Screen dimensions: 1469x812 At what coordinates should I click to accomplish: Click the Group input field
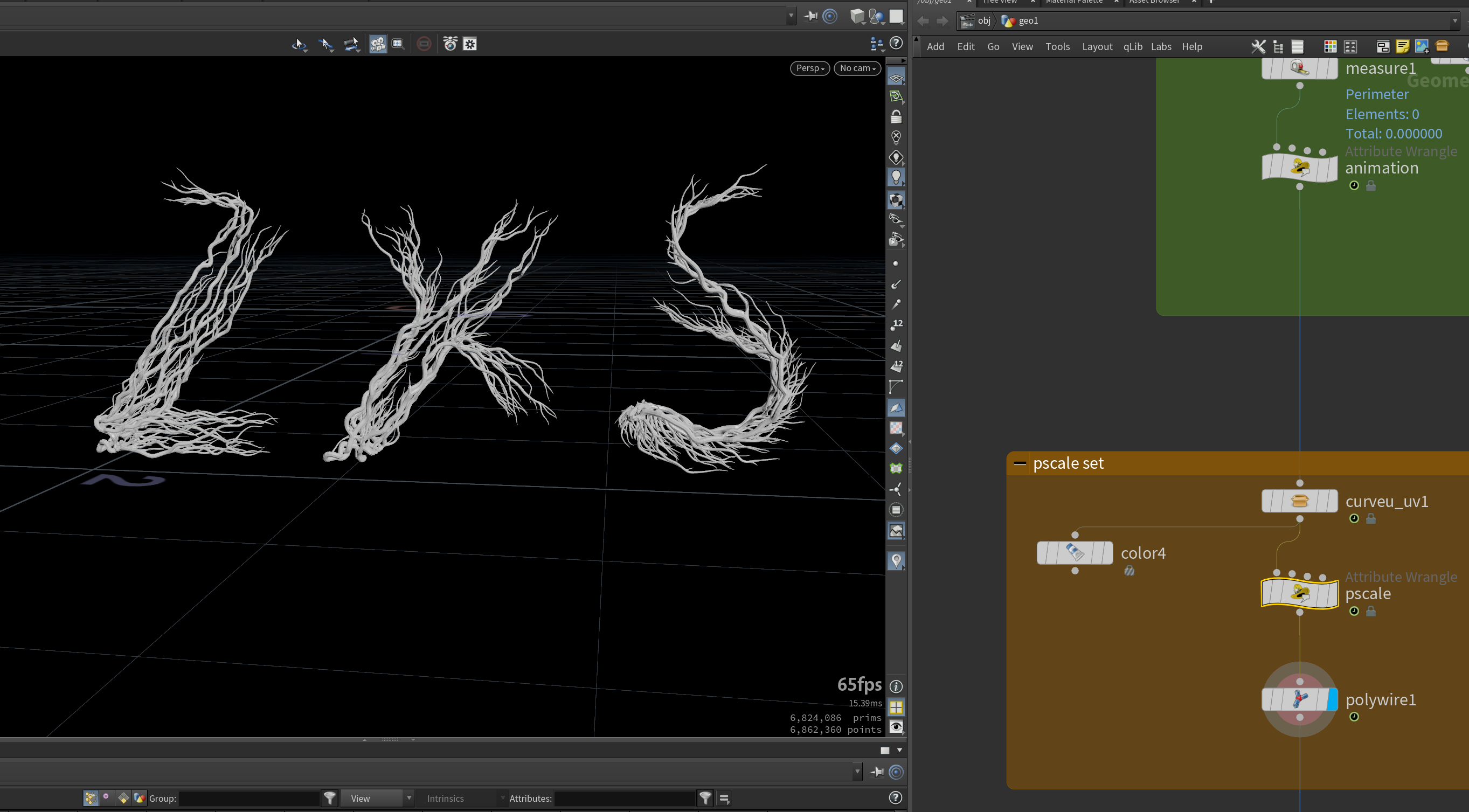pos(248,798)
